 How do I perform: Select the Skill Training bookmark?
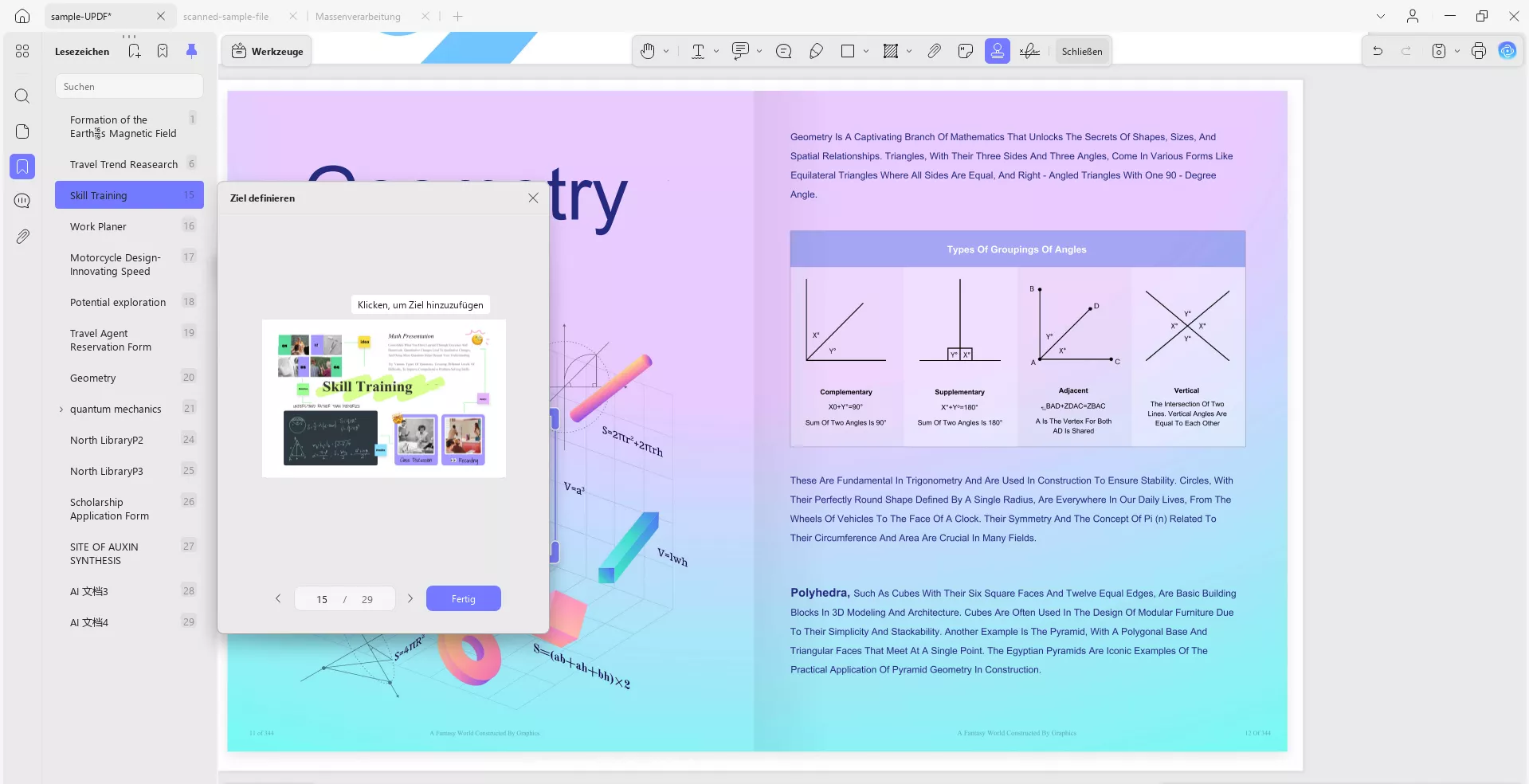click(129, 195)
